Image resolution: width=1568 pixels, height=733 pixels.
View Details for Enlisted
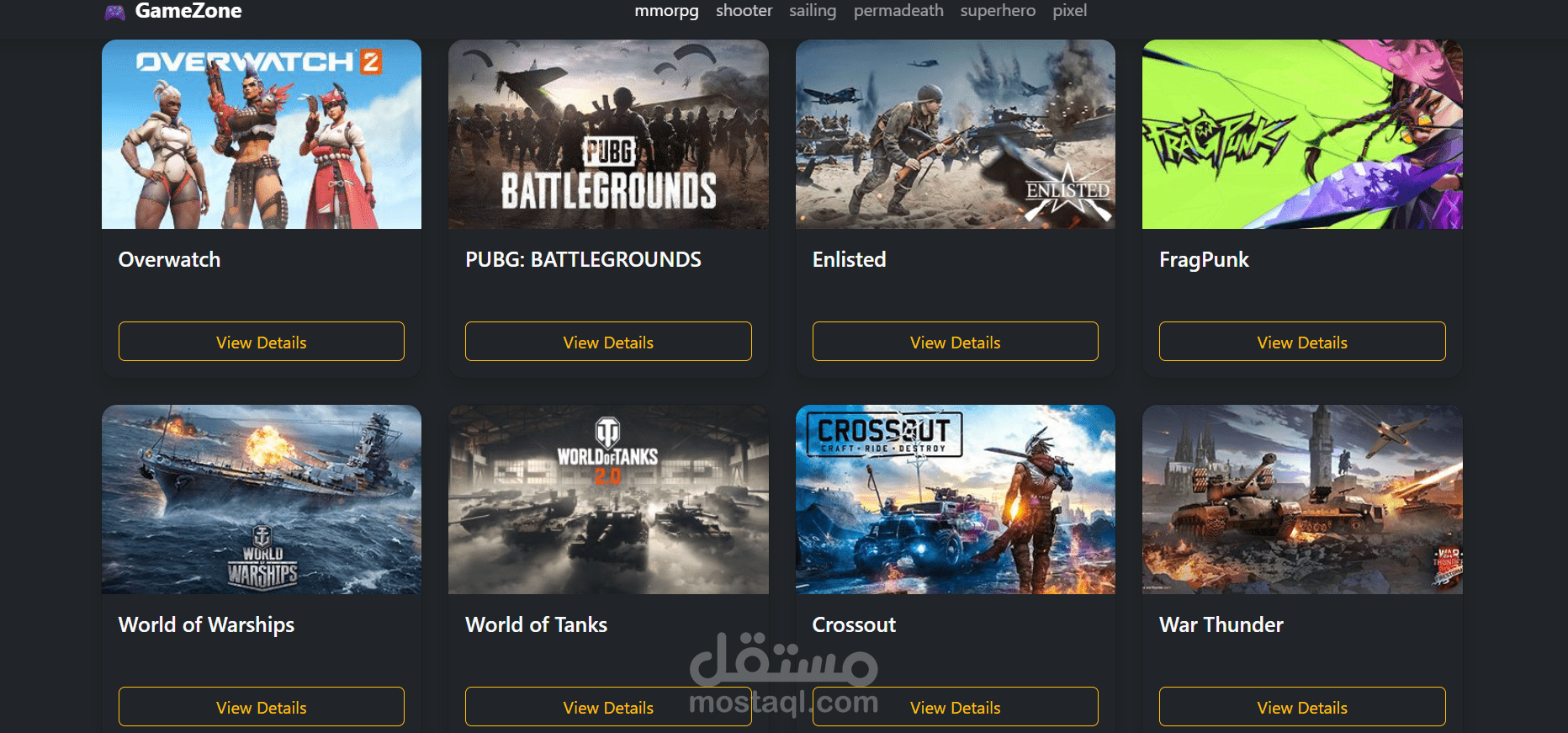(956, 342)
